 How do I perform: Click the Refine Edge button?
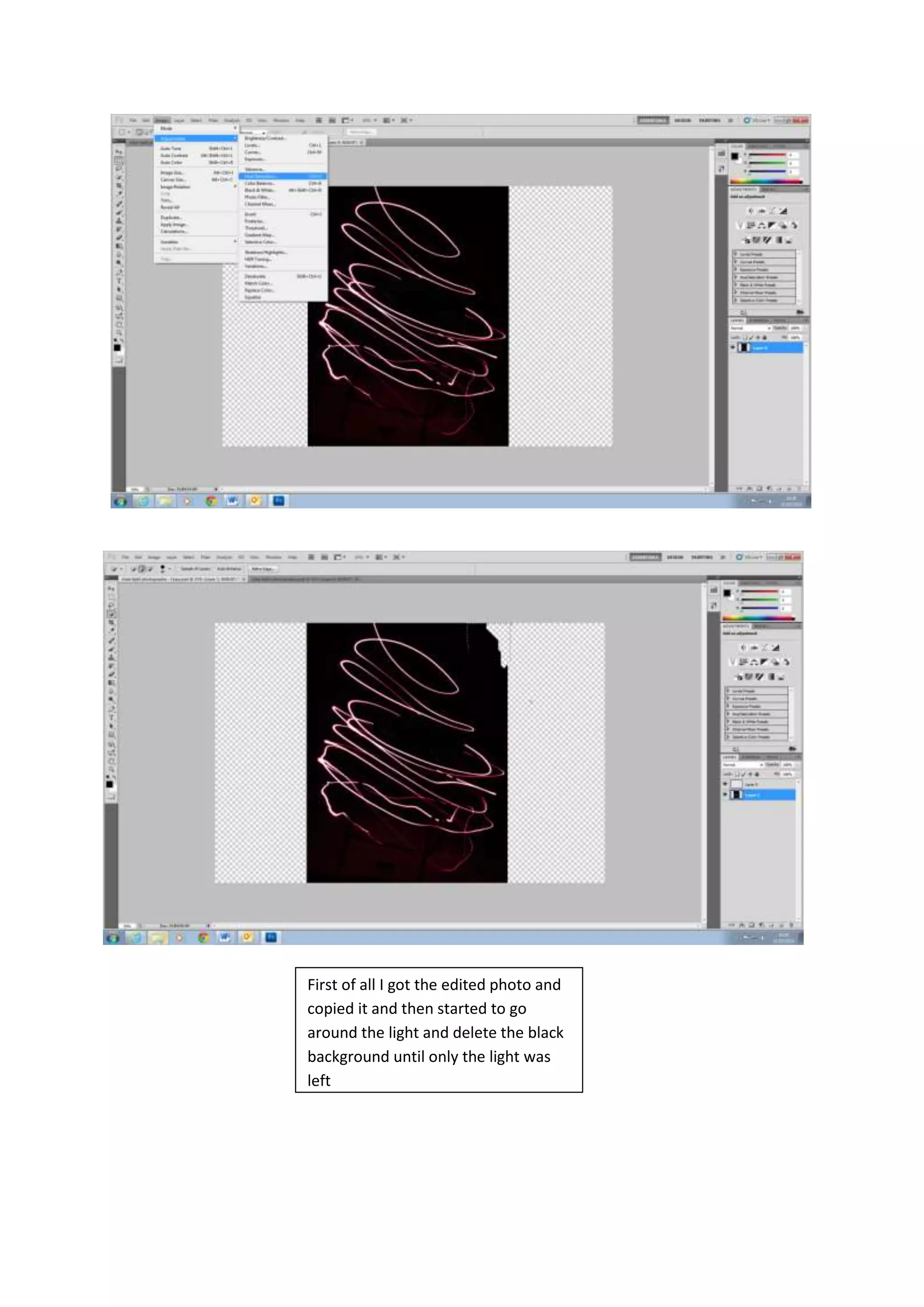click(263, 569)
